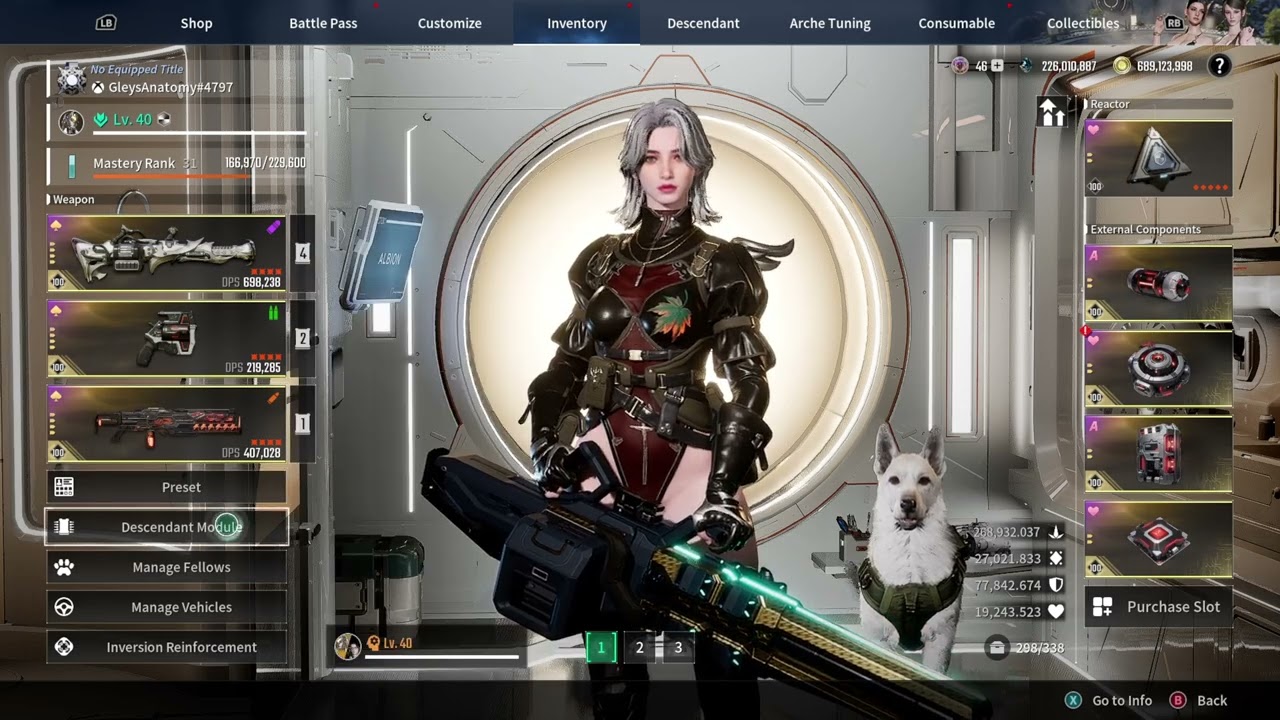The image size is (1280, 720).
Task: Click the inventory chest capacity icon
Action: coord(996,648)
